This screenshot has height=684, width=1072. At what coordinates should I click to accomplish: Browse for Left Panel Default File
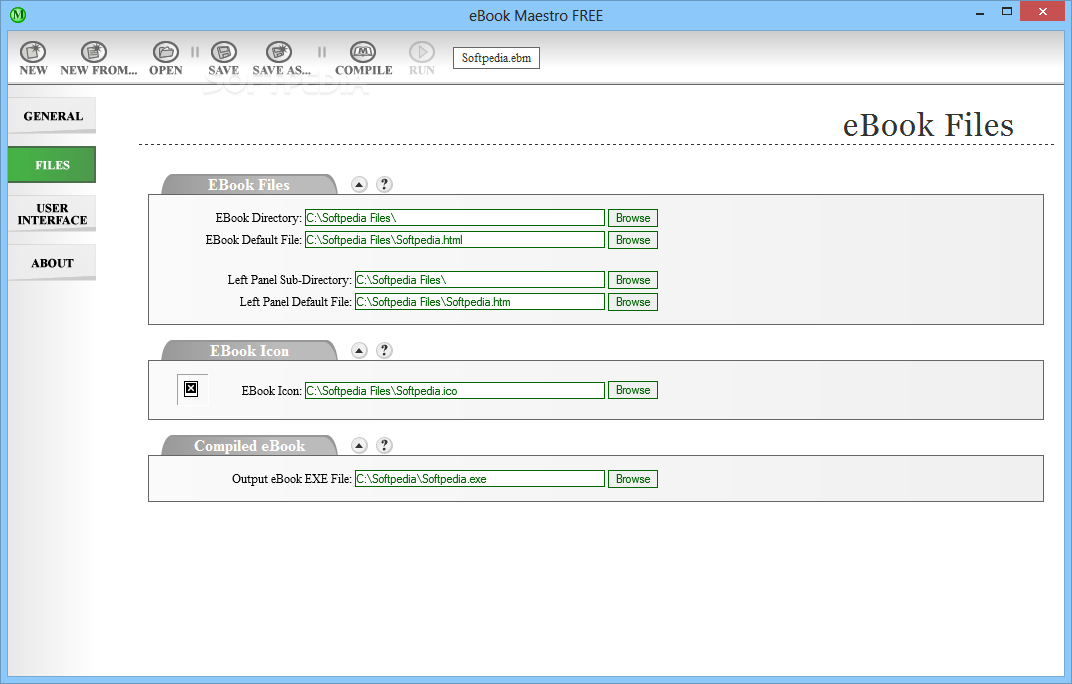point(633,302)
